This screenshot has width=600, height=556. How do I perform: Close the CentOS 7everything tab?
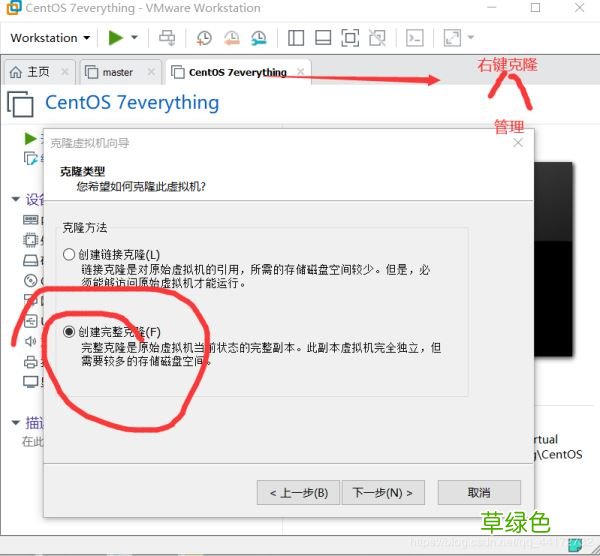tap(301, 72)
